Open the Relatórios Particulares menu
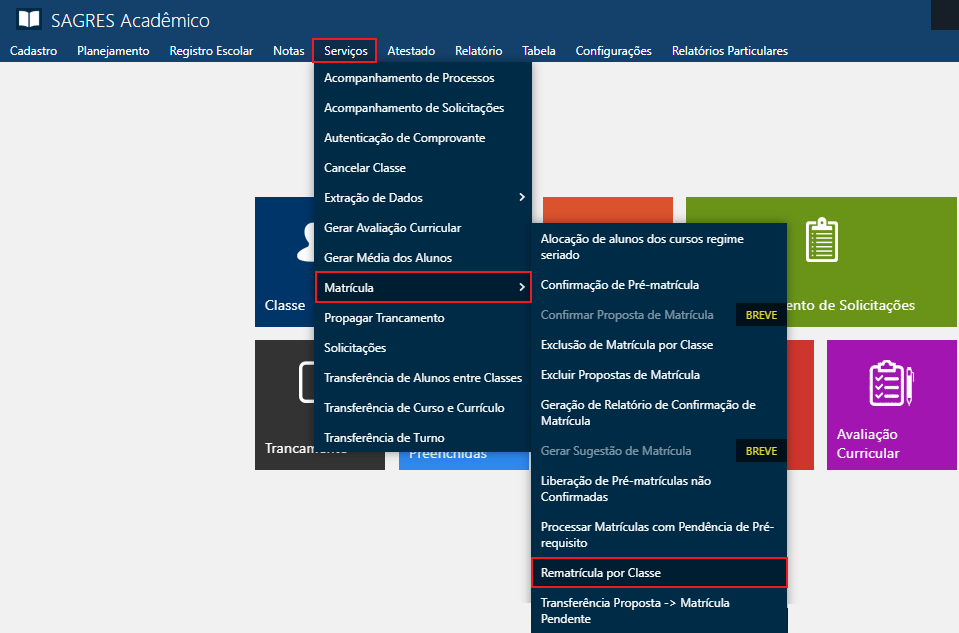 (729, 50)
